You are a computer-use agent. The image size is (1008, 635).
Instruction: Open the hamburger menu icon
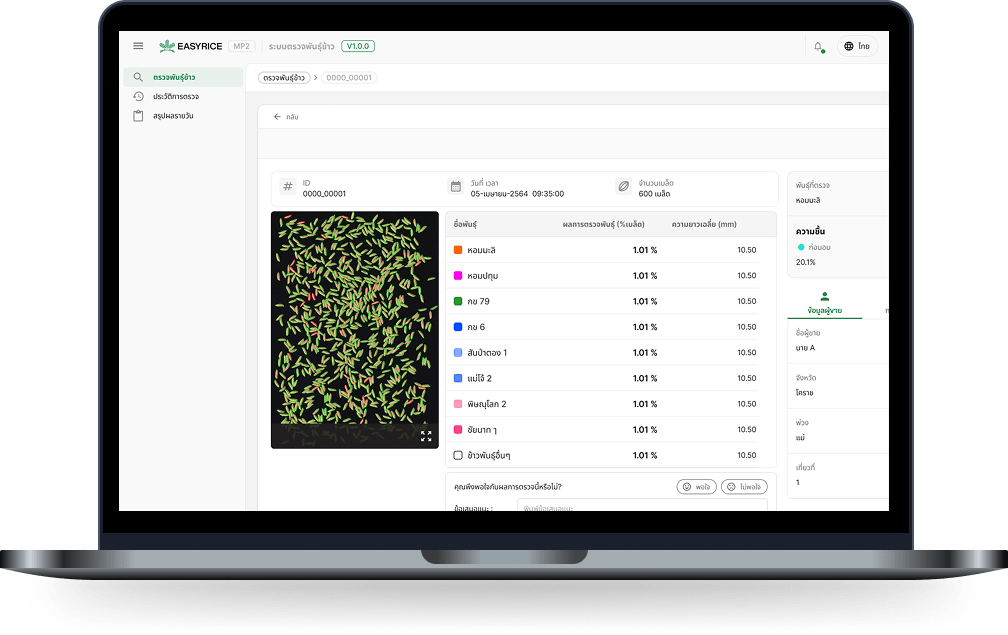(138, 46)
